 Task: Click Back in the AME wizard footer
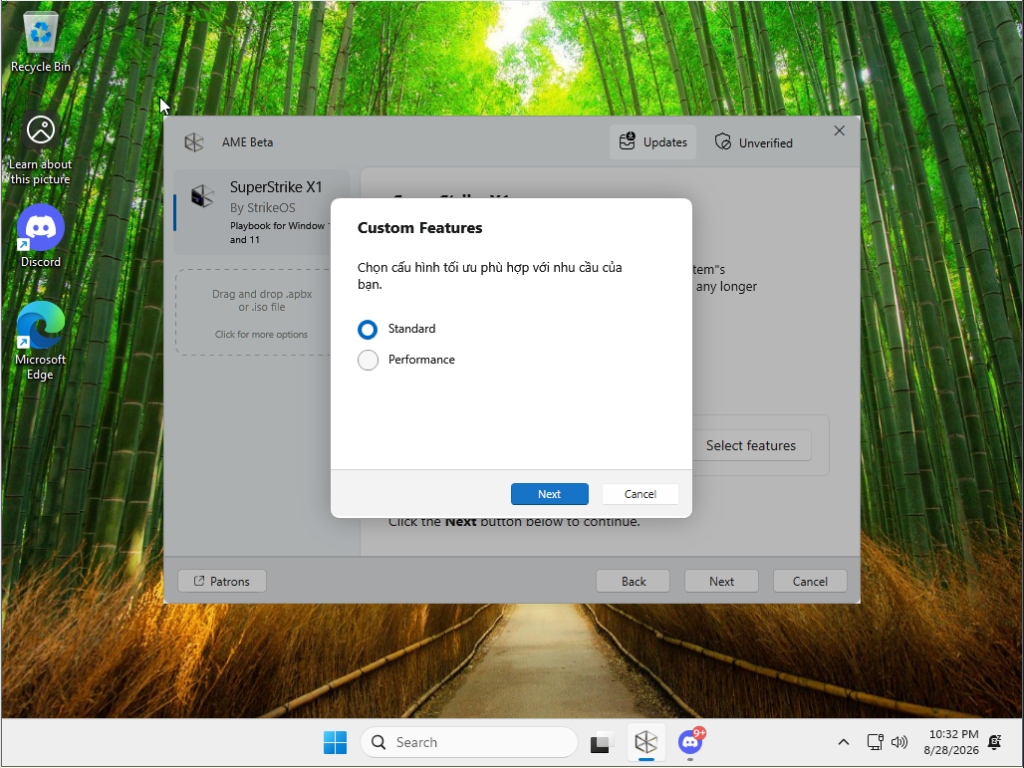(633, 581)
